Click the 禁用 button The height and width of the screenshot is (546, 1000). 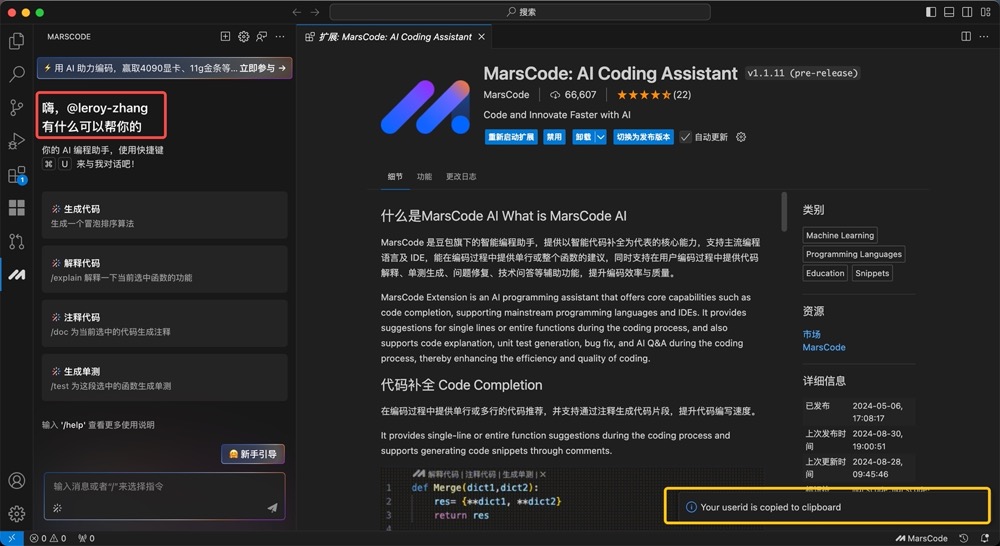(554, 137)
